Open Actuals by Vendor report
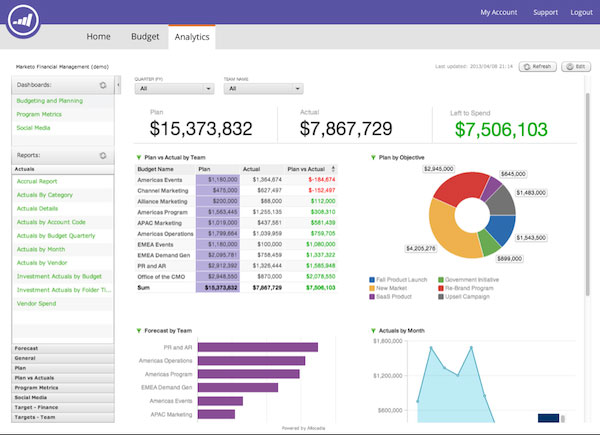 point(42,263)
